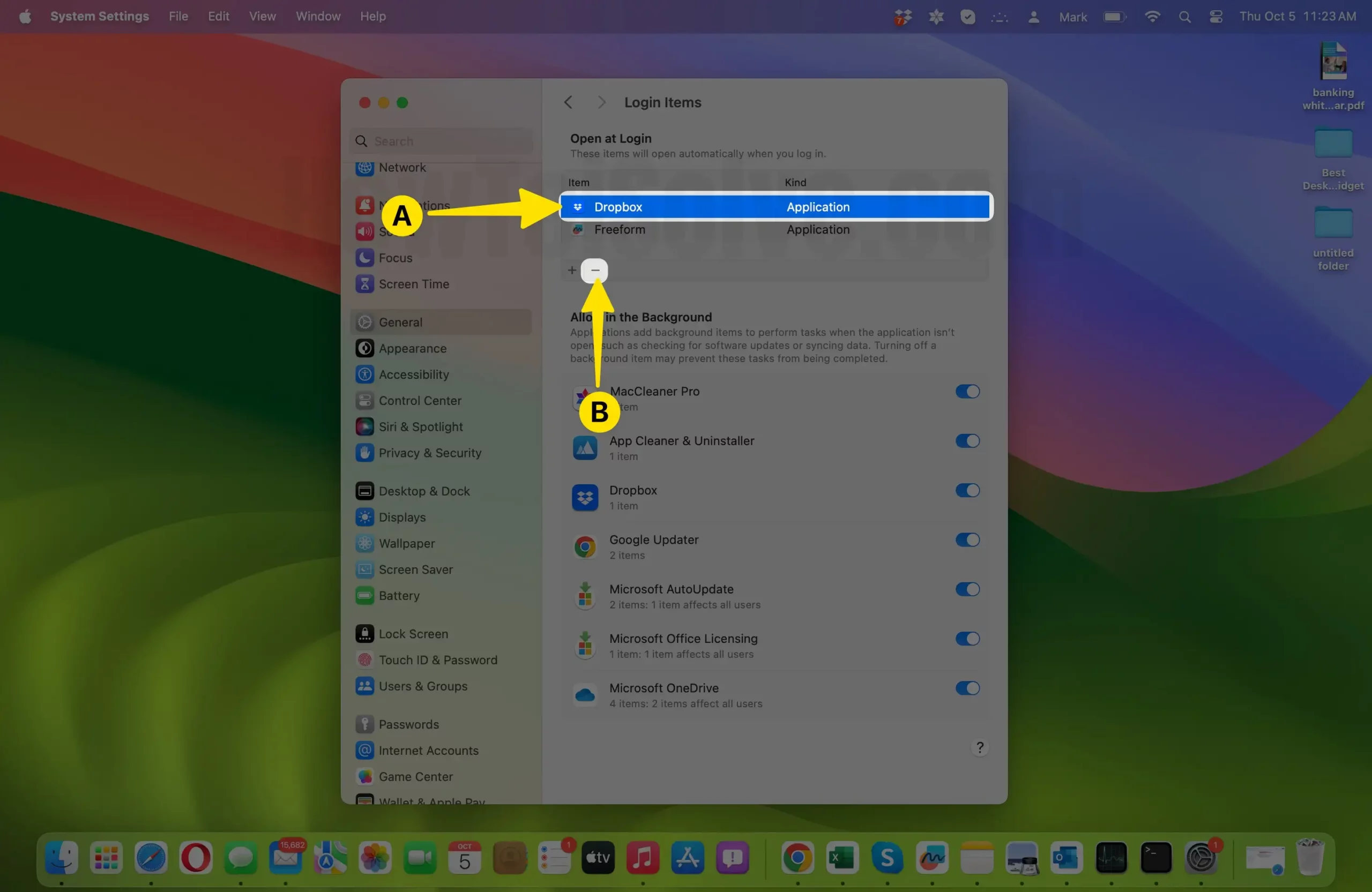The image size is (1372, 892).
Task: Open Internet Accounts settings
Action: tap(441, 750)
